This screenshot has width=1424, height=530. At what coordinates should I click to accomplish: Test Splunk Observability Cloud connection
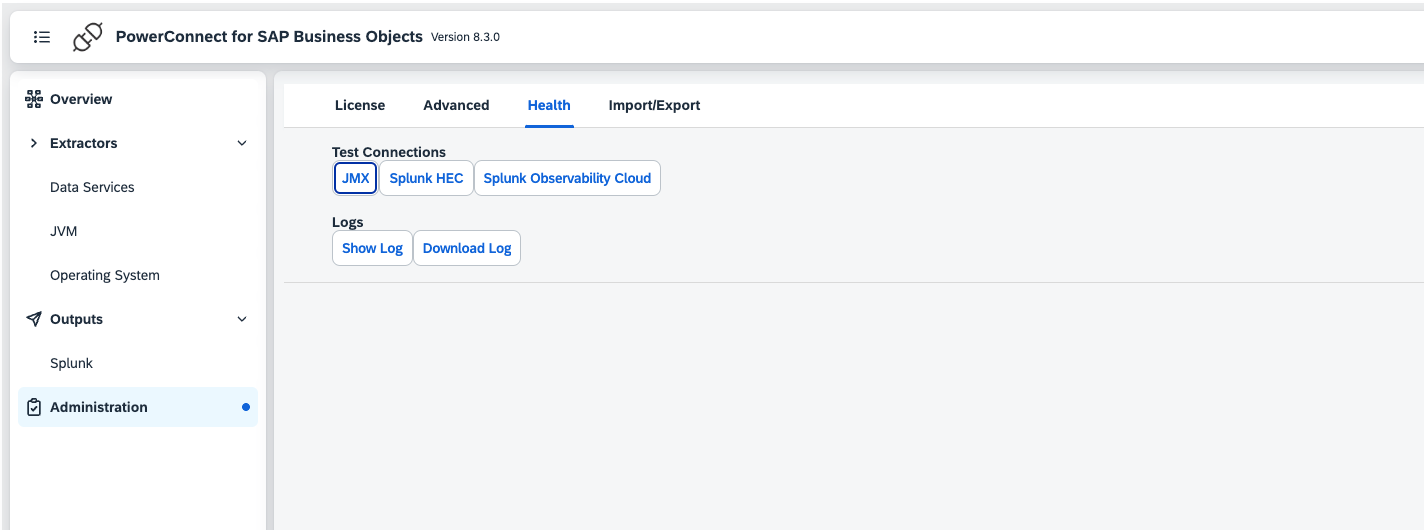pyautogui.click(x=567, y=178)
